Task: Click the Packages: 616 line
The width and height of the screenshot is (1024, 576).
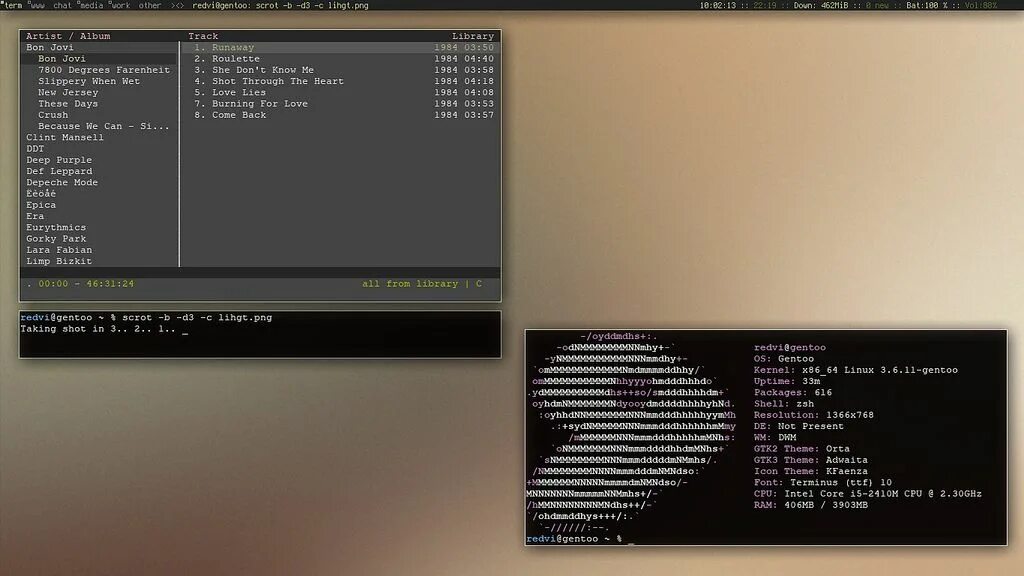Action: 793,392
